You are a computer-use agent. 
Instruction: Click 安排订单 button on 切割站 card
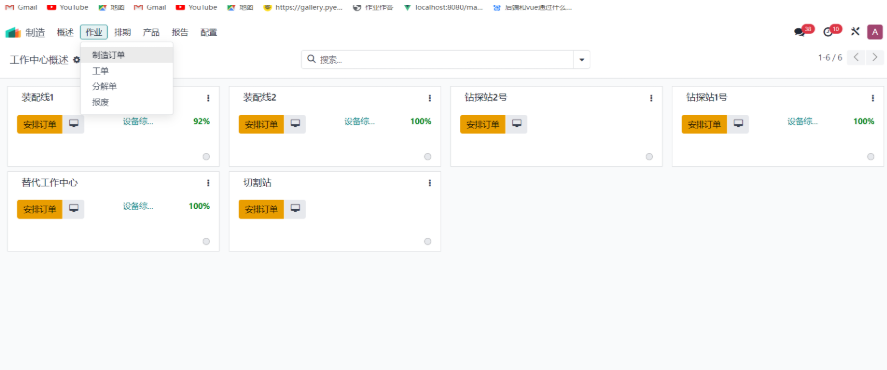(261, 209)
